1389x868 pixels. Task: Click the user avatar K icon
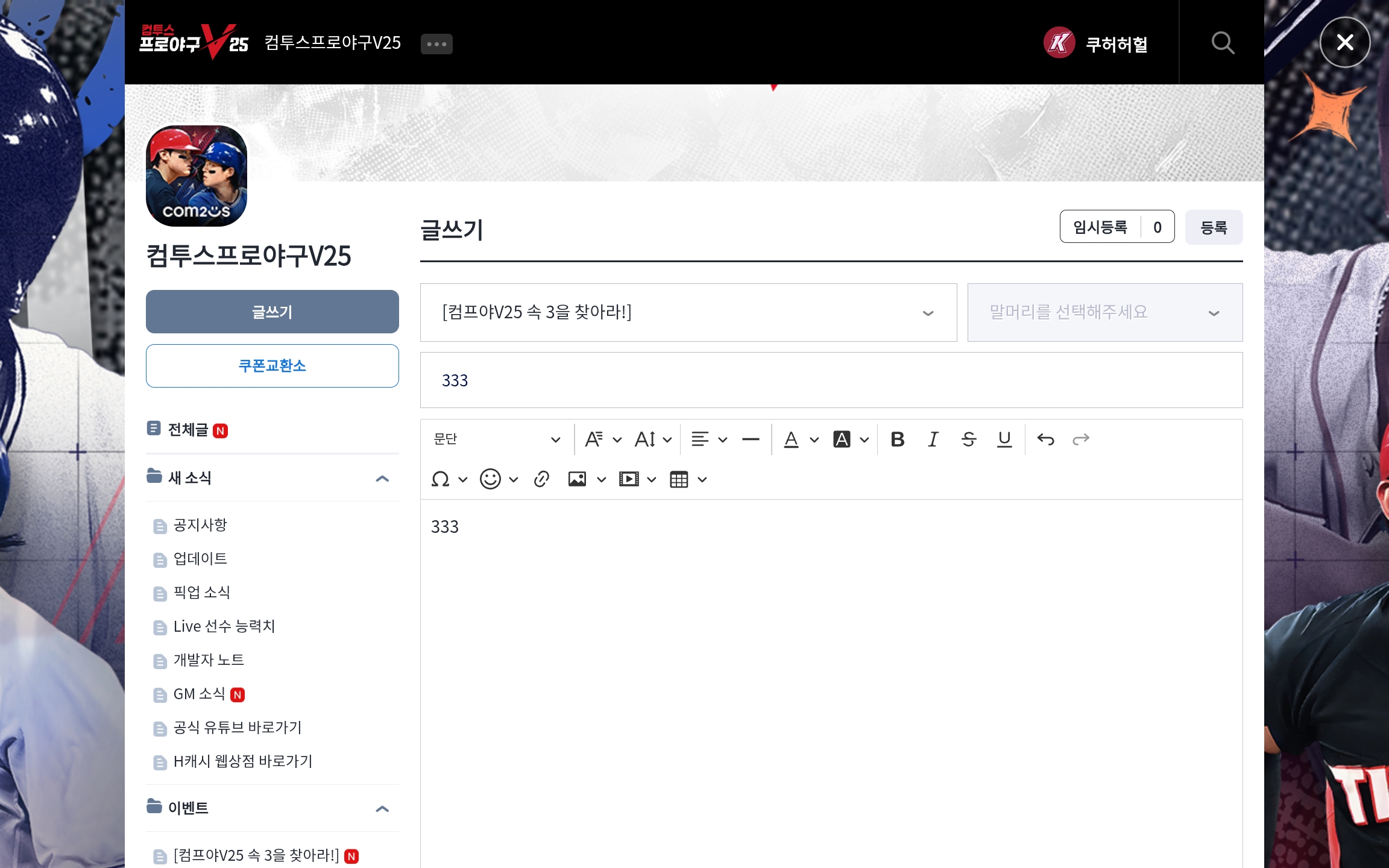click(1059, 43)
